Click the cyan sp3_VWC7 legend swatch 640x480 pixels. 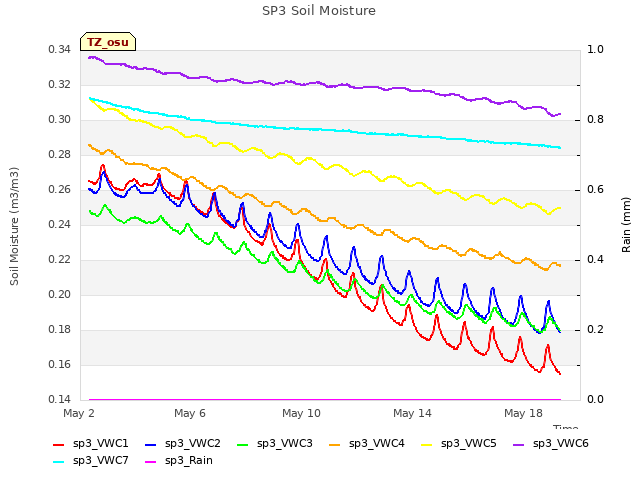point(59,462)
